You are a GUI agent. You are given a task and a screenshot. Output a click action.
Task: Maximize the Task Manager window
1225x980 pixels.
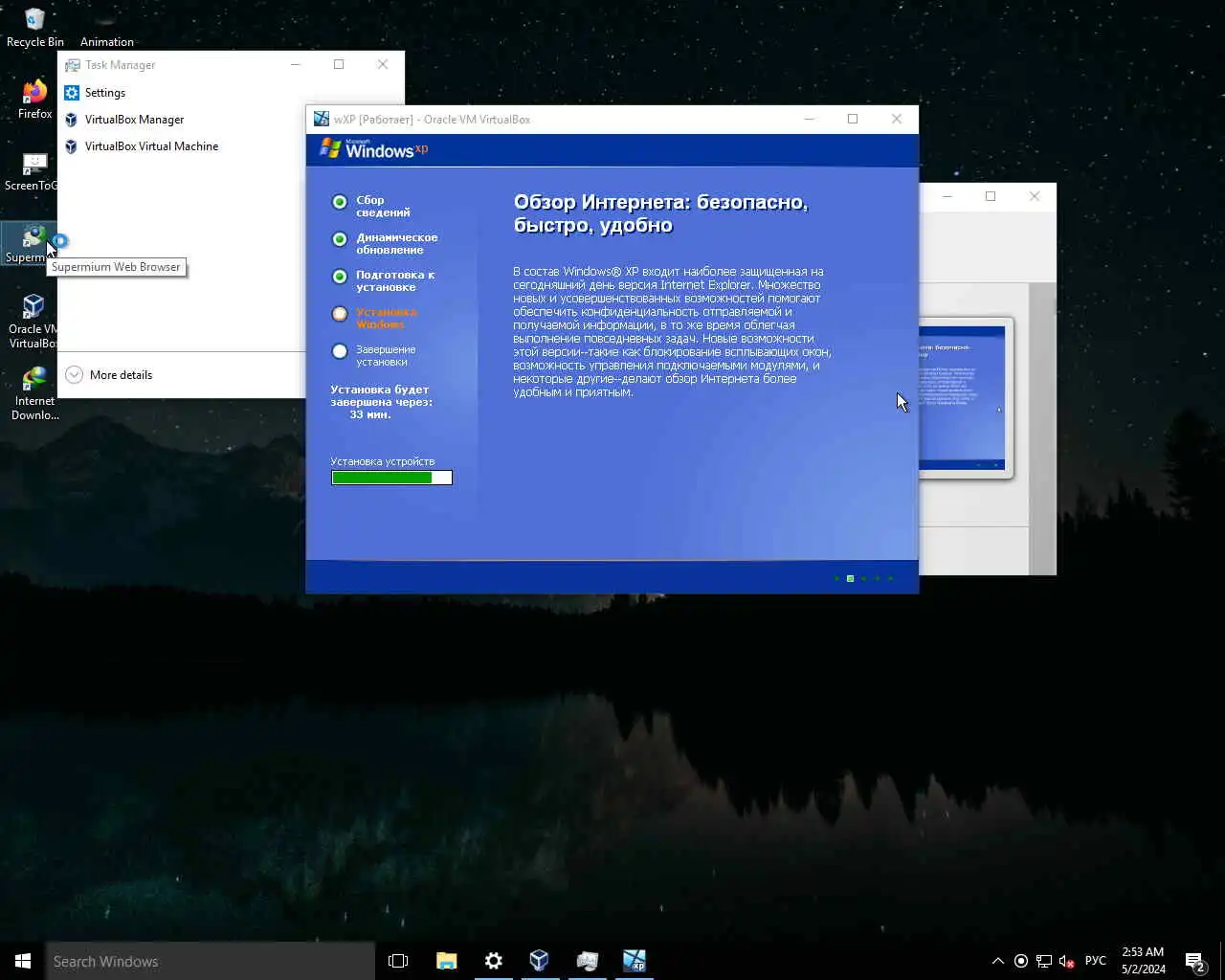point(339,64)
